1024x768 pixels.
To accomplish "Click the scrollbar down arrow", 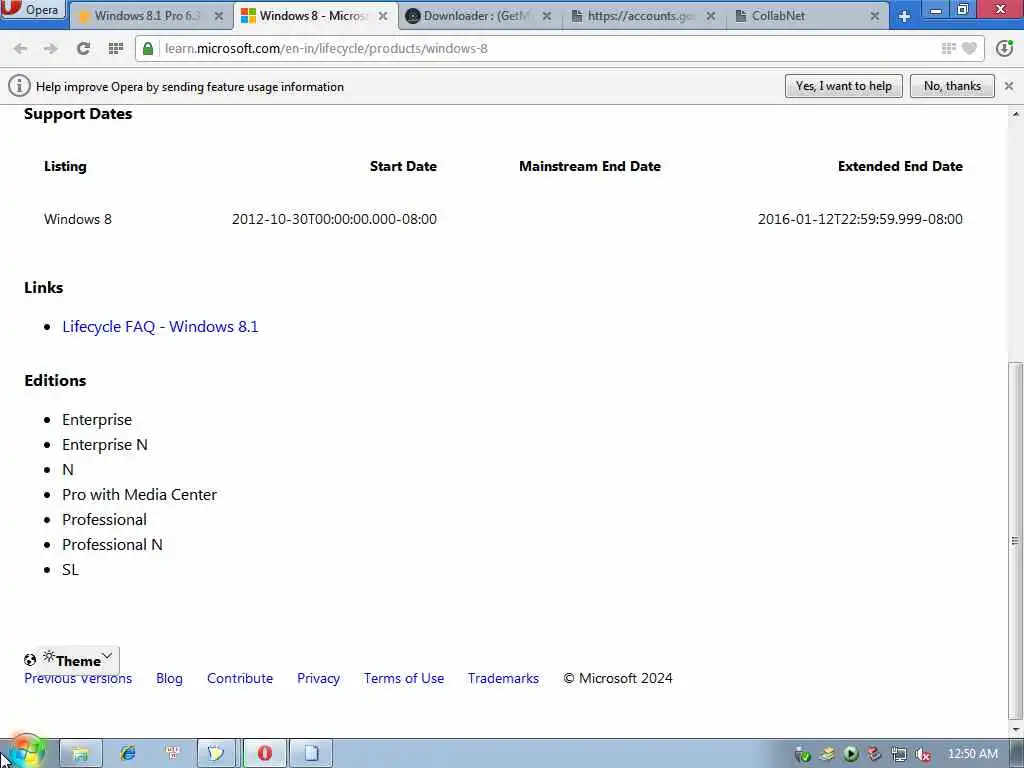I will click(x=1015, y=730).
